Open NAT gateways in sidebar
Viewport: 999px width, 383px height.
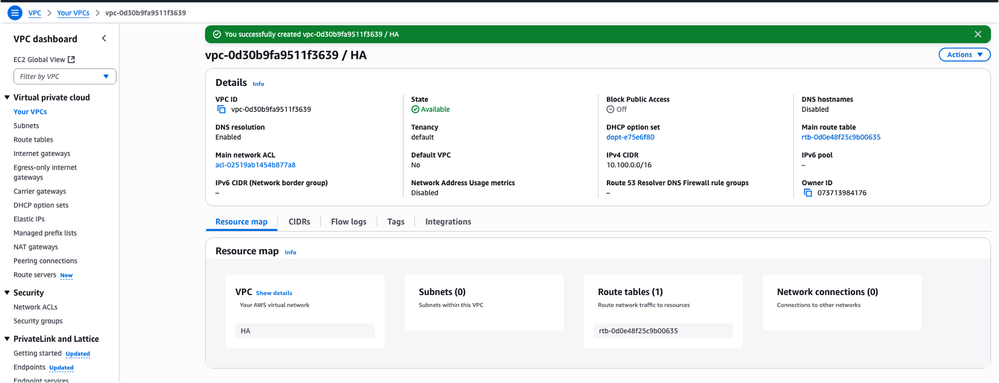point(36,247)
